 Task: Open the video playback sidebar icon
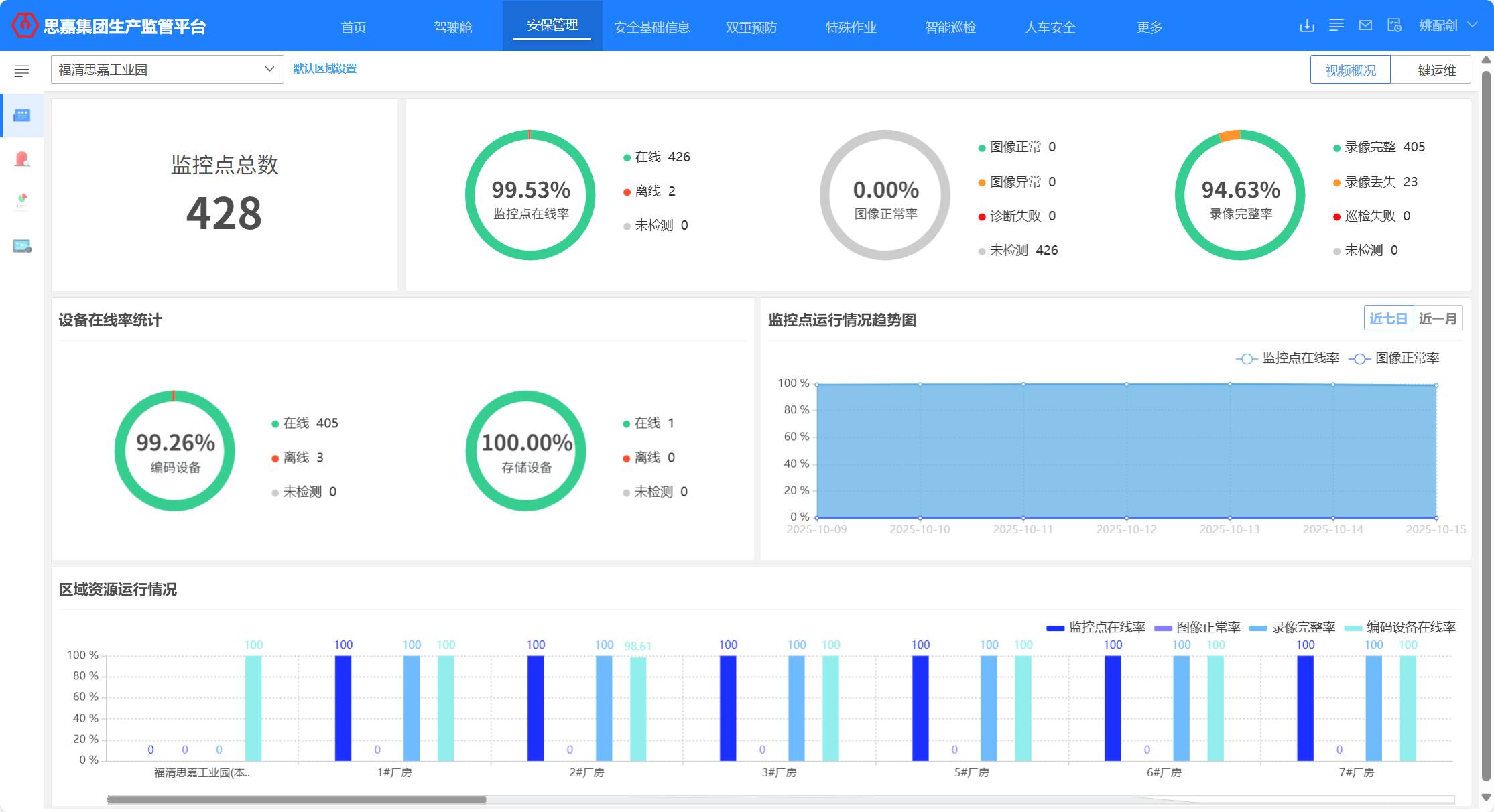click(x=22, y=246)
